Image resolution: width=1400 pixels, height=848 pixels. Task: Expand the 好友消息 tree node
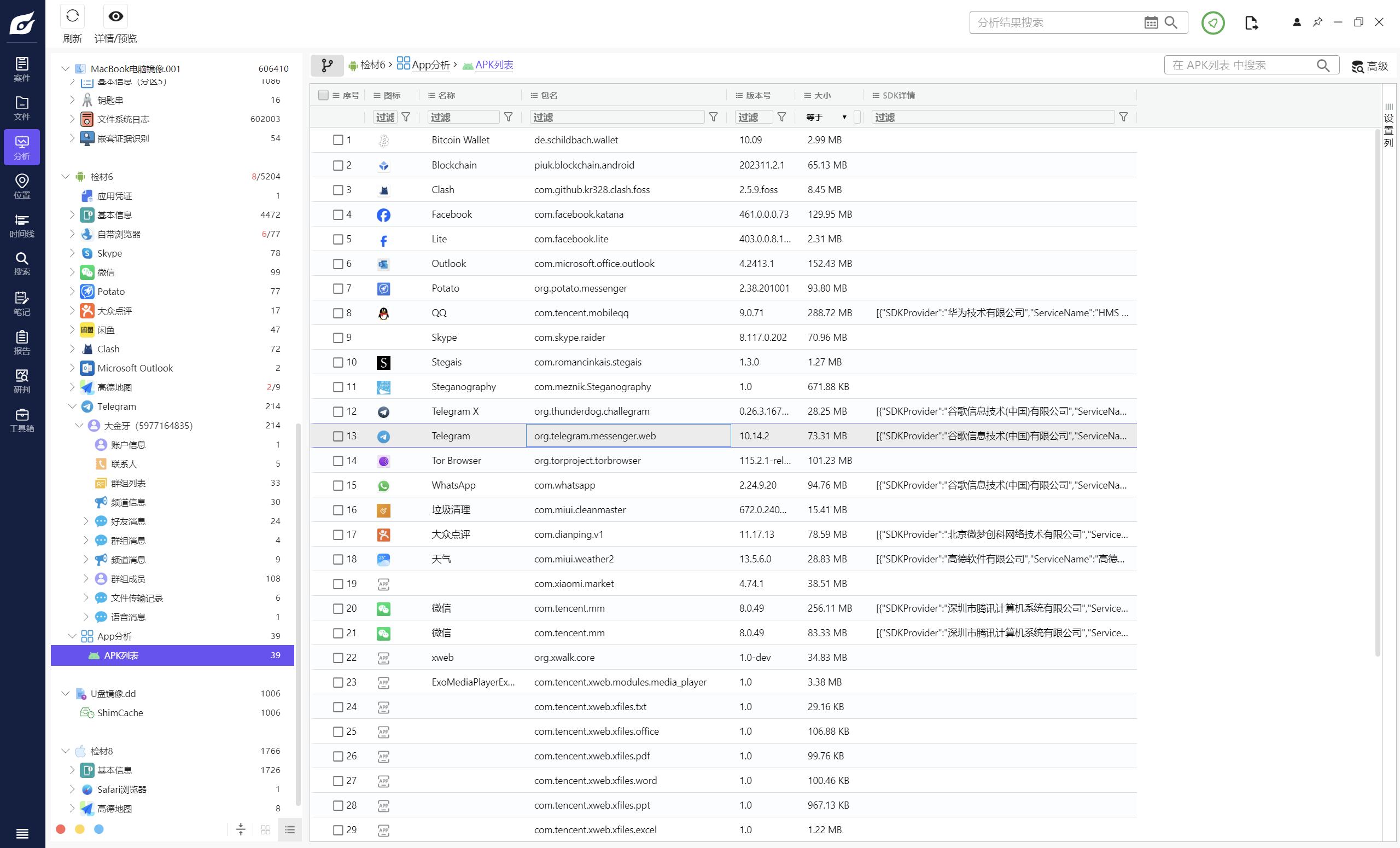tap(86, 521)
